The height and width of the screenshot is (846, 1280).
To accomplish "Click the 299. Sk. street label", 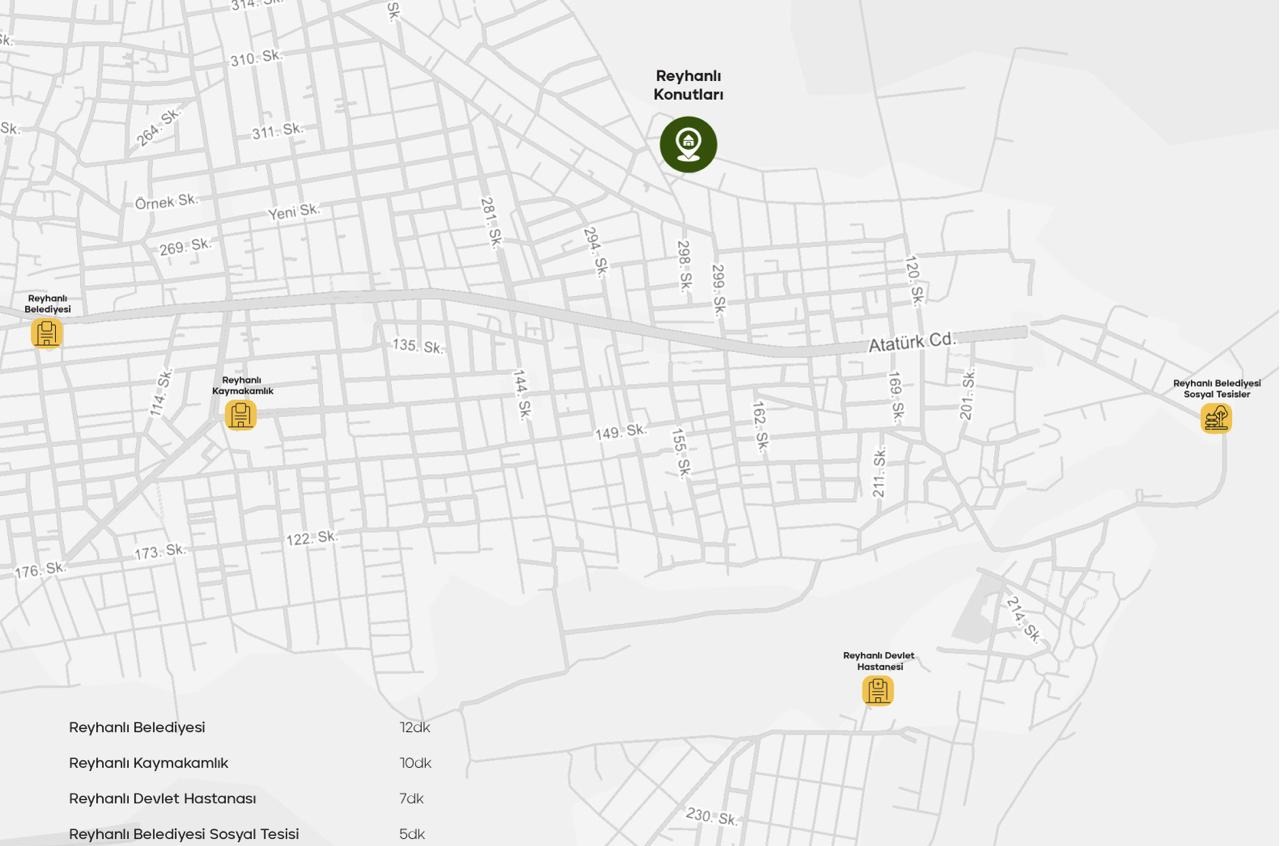I will (718, 290).
